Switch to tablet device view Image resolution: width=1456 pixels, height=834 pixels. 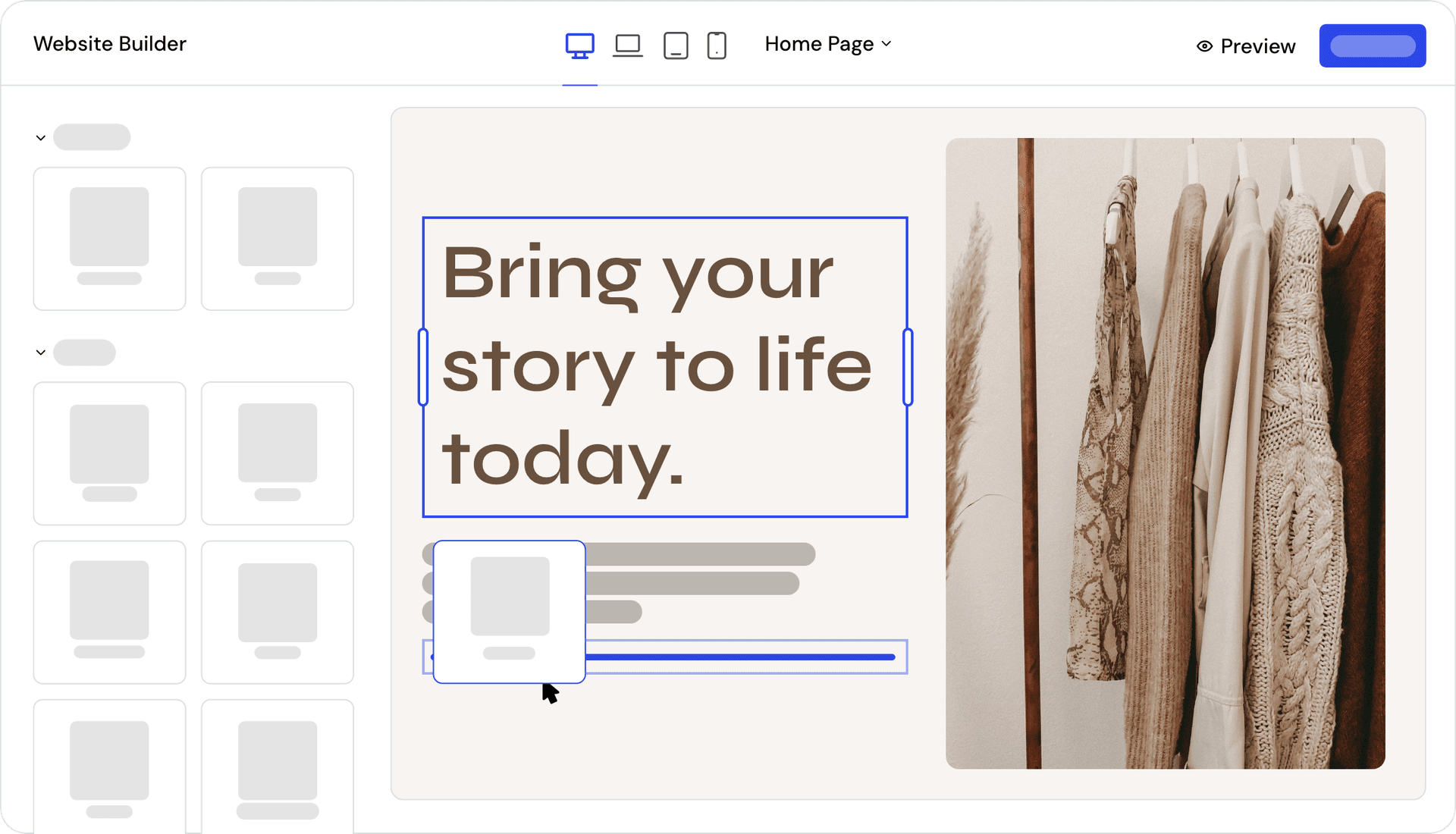[676, 45]
